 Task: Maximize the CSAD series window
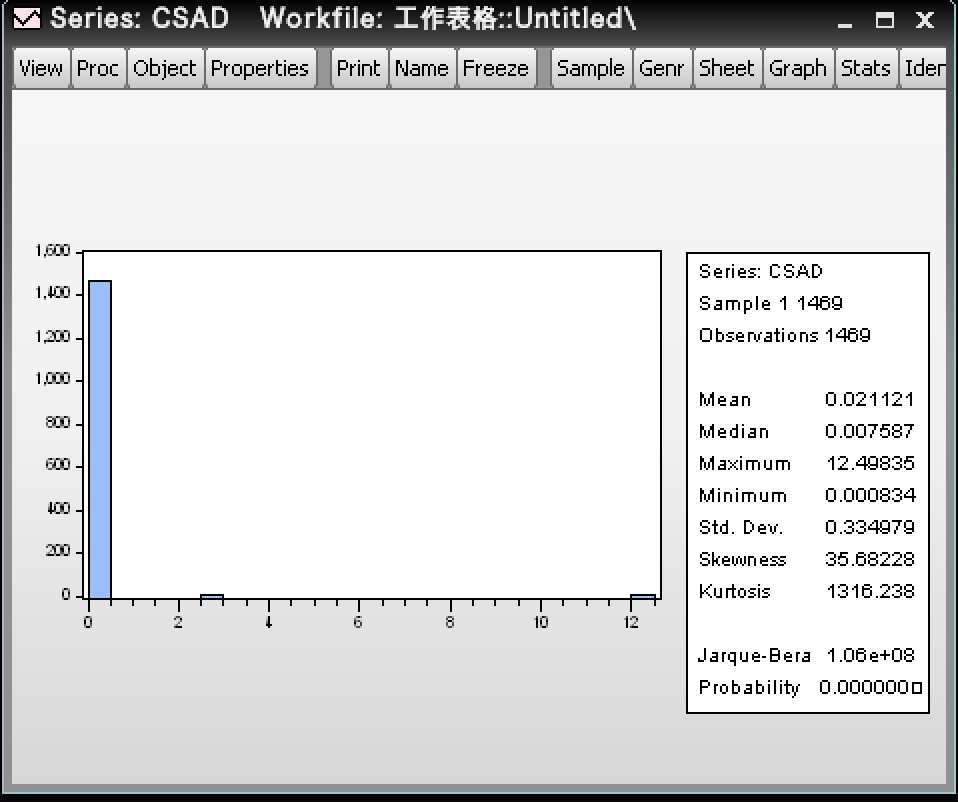(x=885, y=20)
